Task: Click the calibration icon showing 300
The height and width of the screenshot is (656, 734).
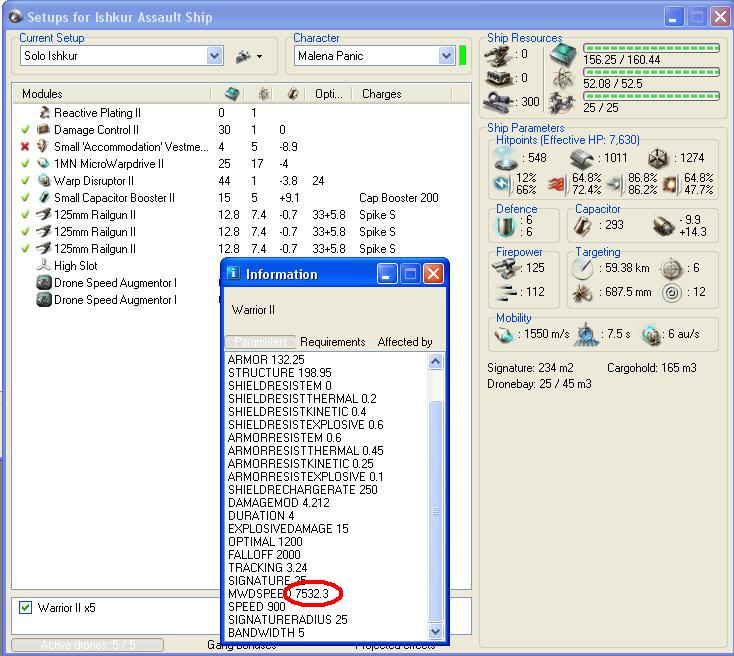Action: 498,102
